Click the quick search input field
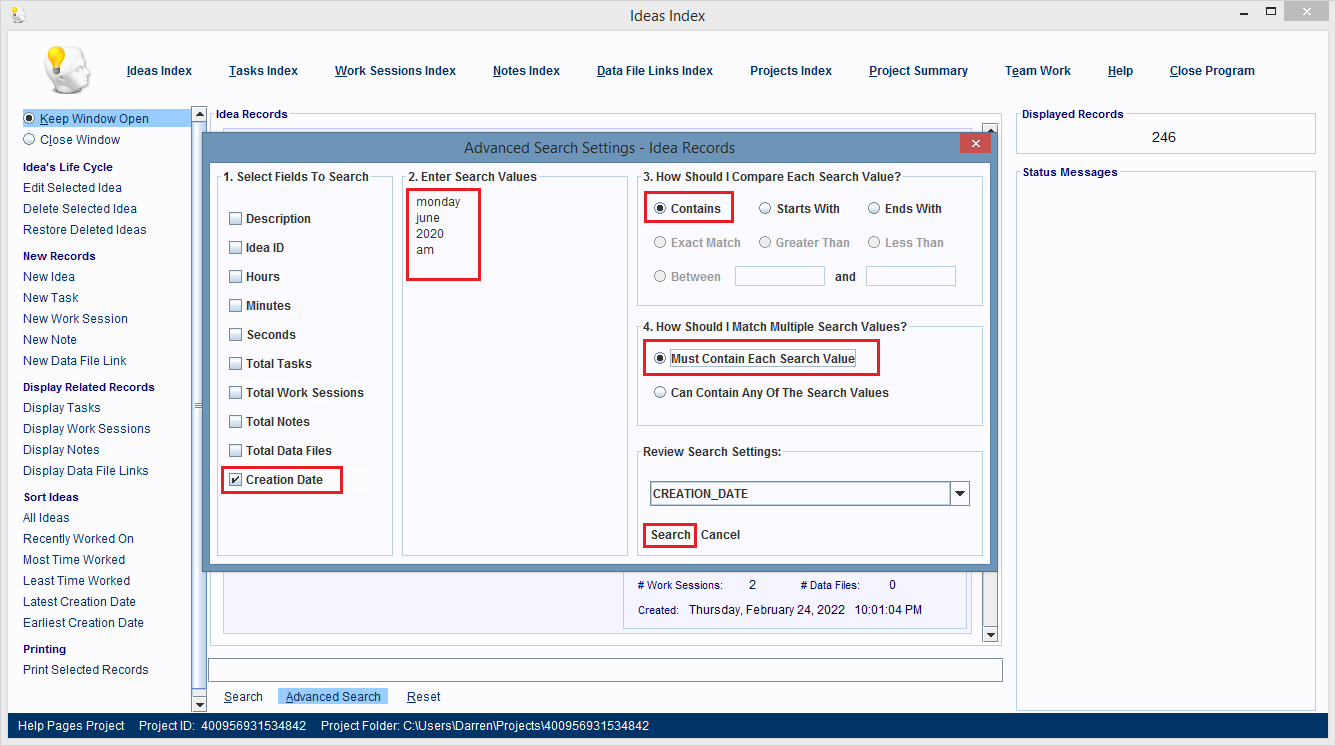 point(605,669)
